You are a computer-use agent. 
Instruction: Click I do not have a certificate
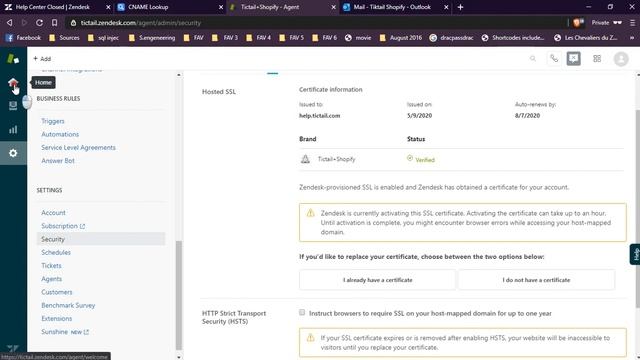pyautogui.click(x=536, y=280)
